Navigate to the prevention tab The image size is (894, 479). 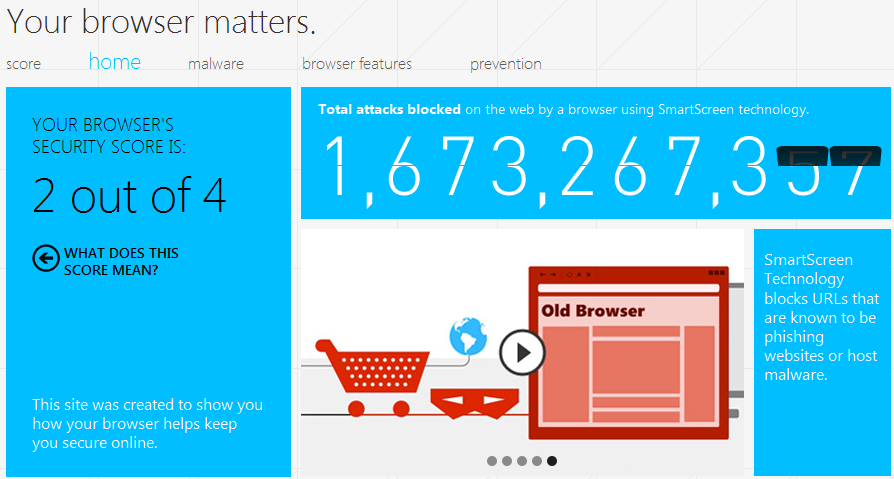(506, 64)
